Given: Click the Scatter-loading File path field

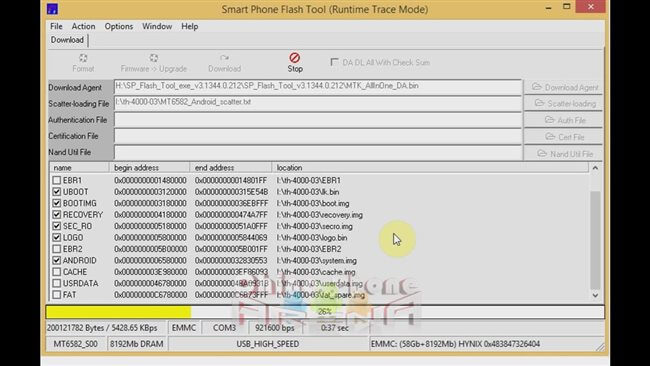Looking at the screenshot, I should (x=318, y=103).
